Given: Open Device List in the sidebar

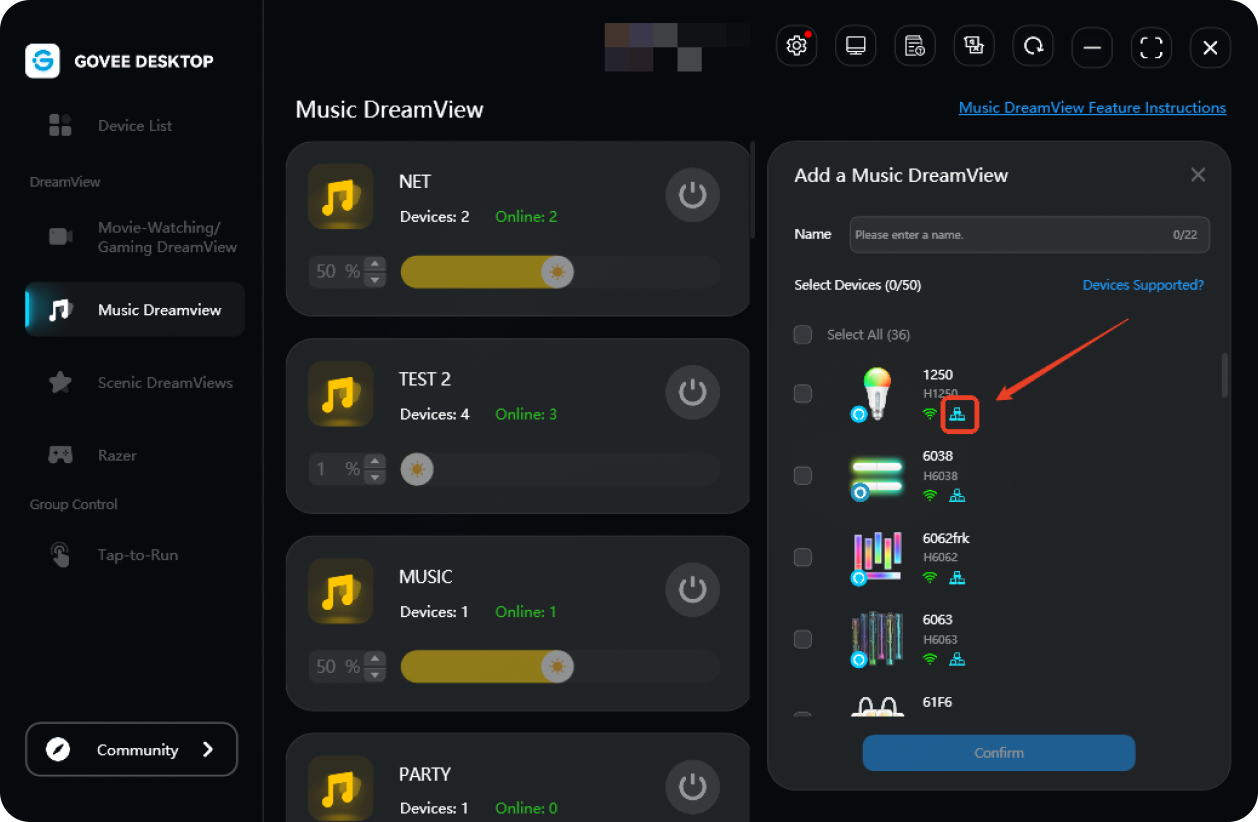Looking at the screenshot, I should (134, 126).
